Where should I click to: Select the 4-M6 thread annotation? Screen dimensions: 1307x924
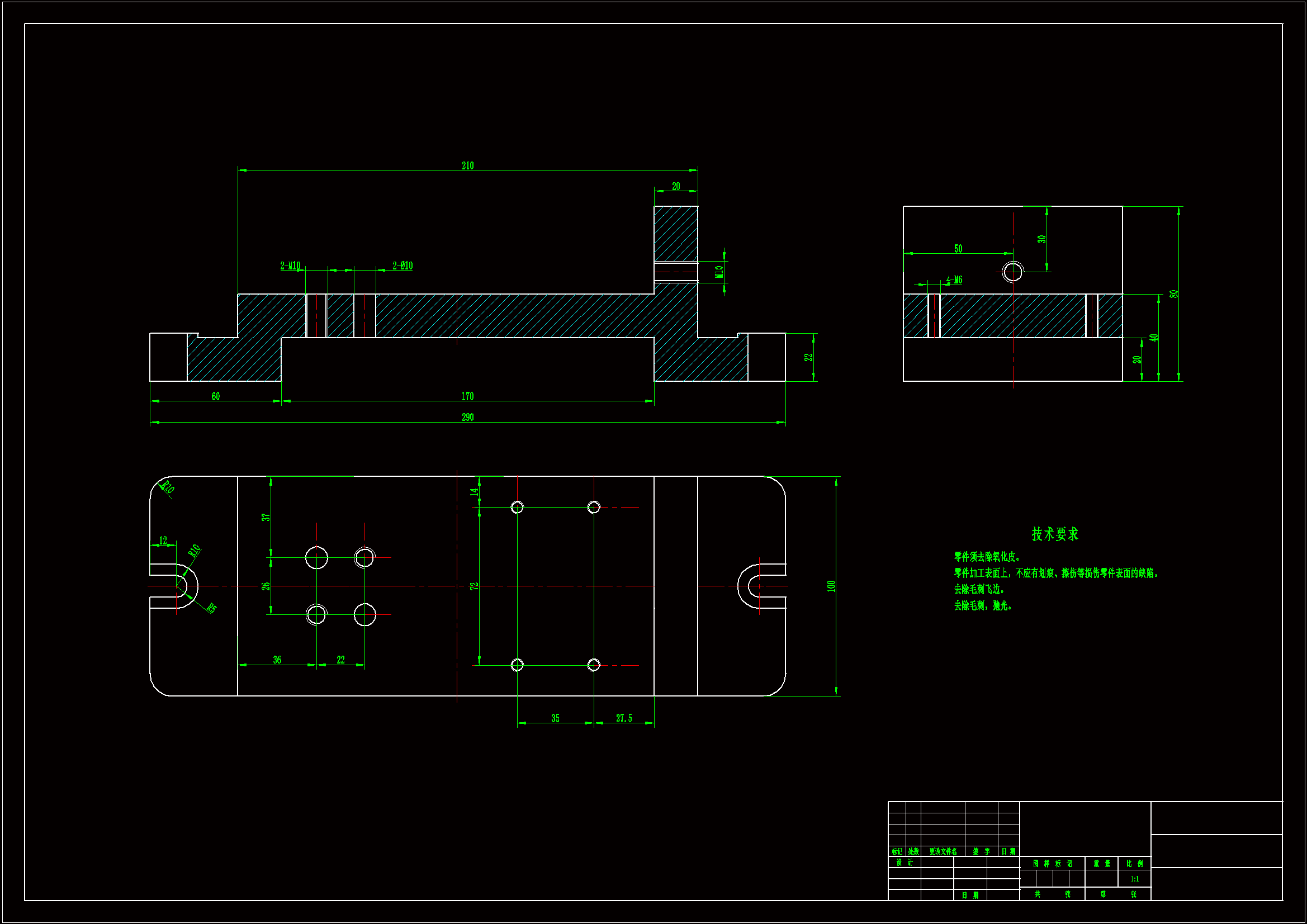coord(954,280)
